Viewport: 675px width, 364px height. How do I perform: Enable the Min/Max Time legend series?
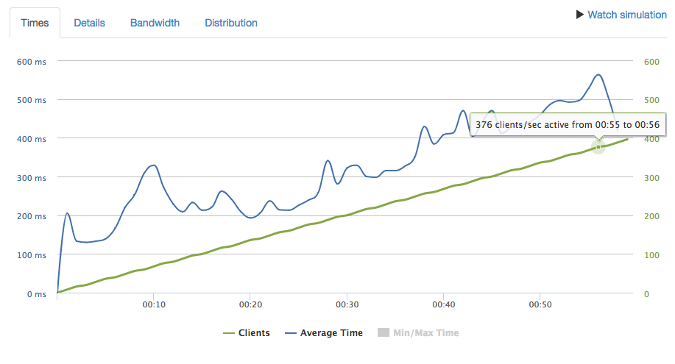418,333
